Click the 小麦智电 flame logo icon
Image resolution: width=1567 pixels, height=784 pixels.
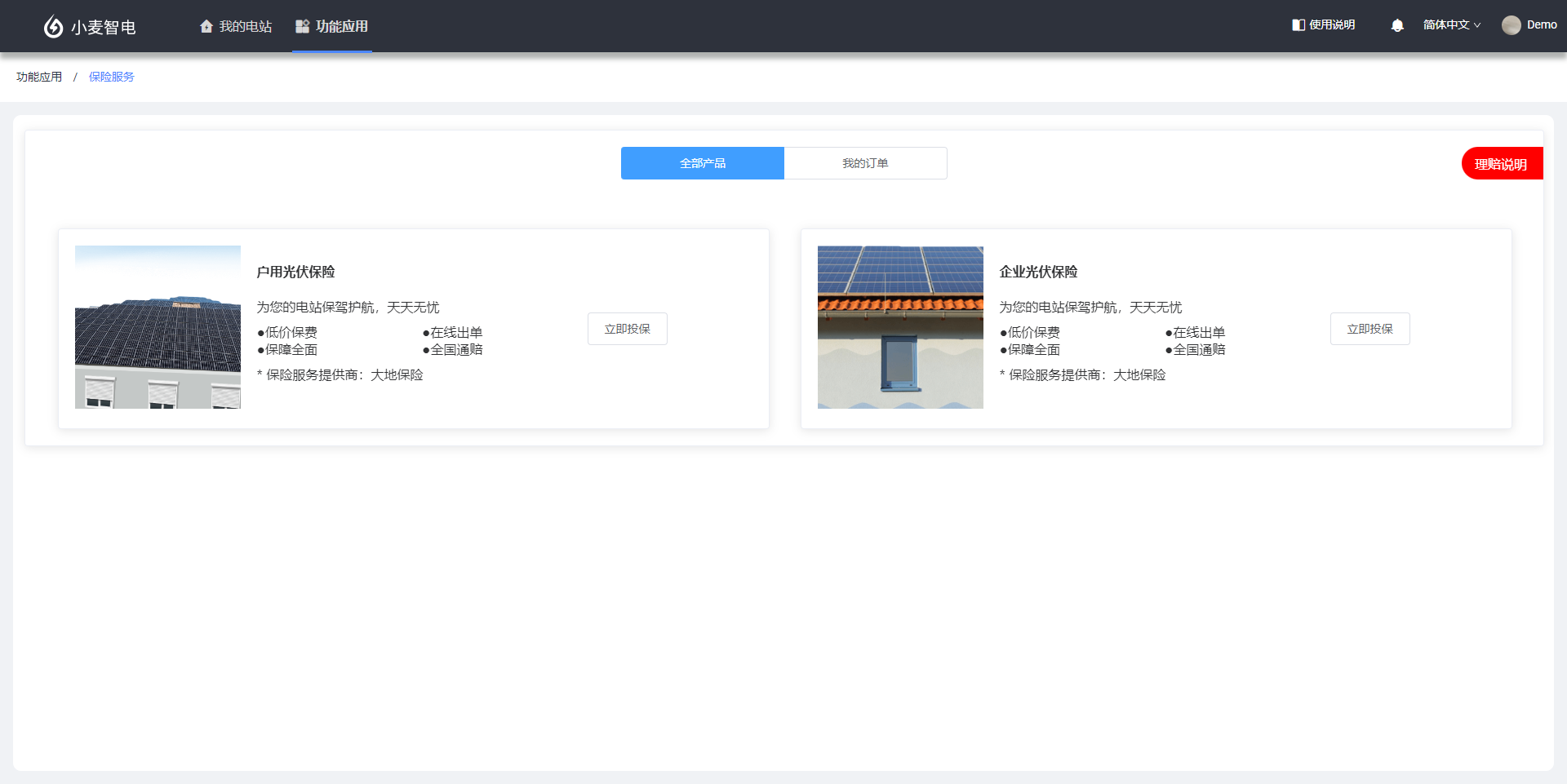point(53,27)
